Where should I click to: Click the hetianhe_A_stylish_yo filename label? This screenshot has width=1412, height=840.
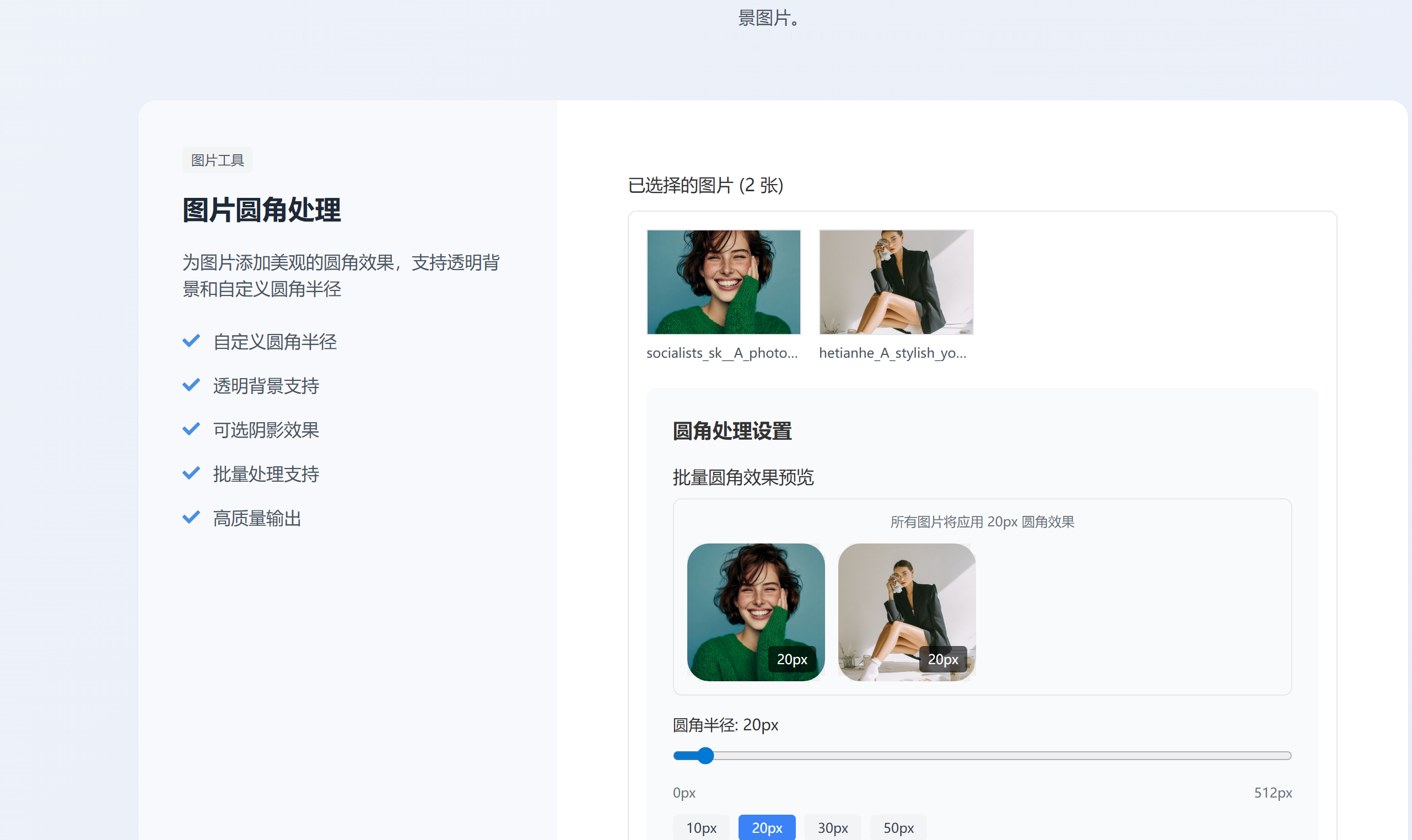(892, 353)
